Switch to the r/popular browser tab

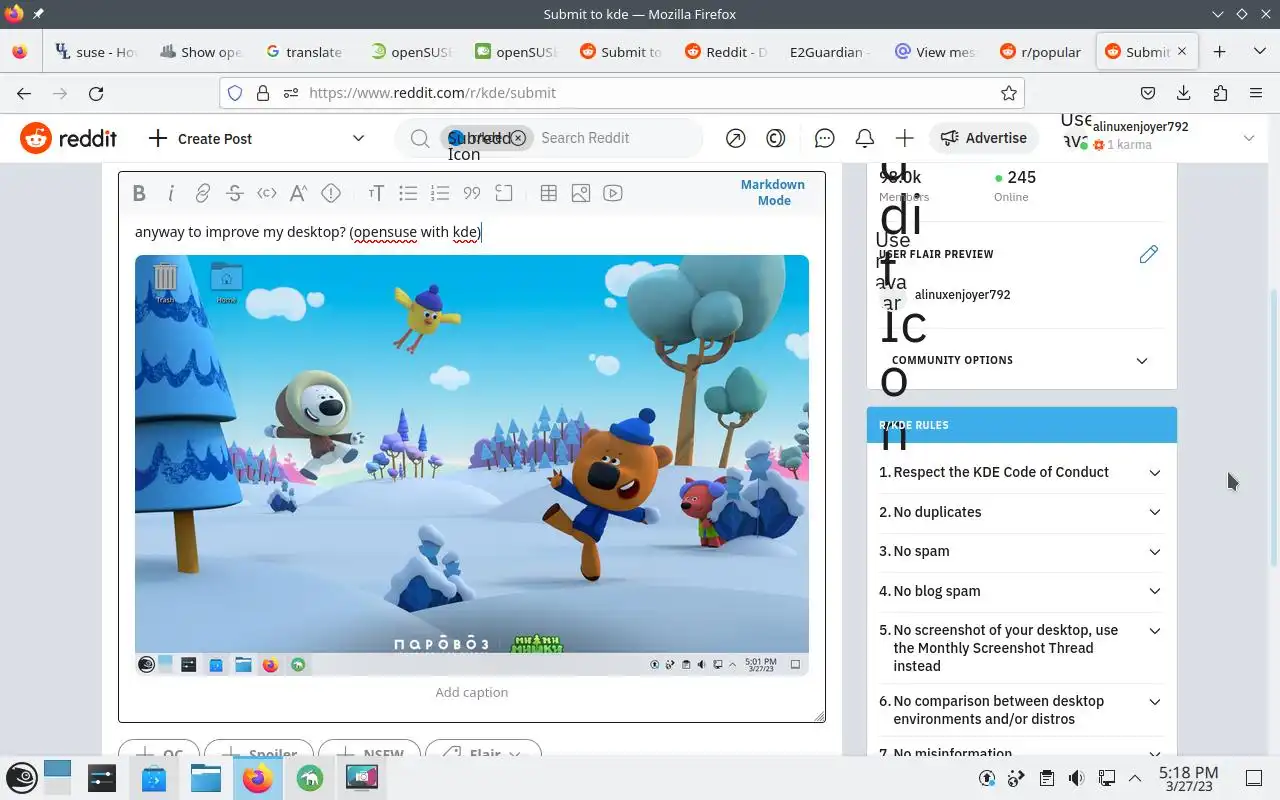[1040, 52]
